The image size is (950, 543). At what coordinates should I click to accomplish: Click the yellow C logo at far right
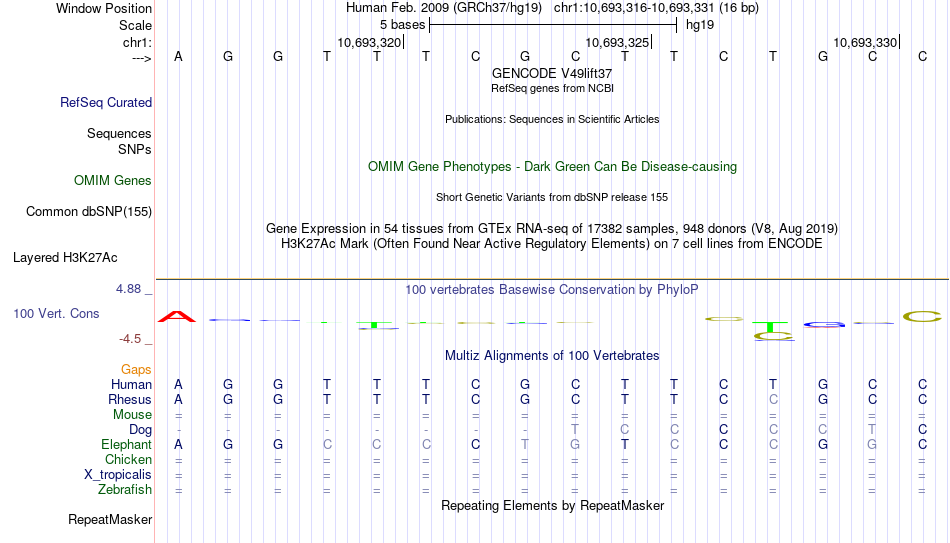tap(922, 316)
